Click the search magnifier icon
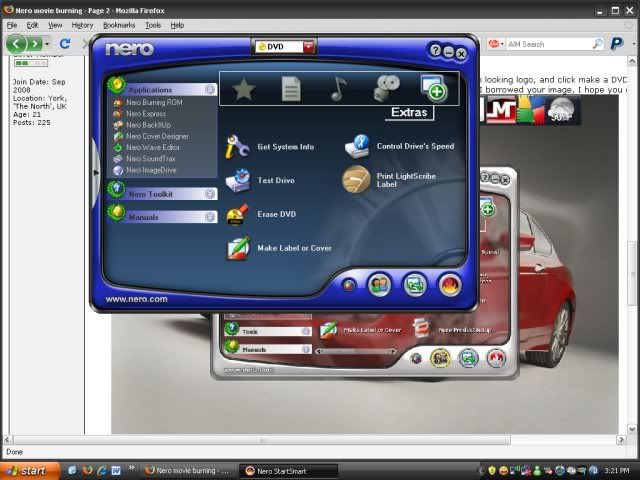This screenshot has height=480, width=640. (x=597, y=44)
